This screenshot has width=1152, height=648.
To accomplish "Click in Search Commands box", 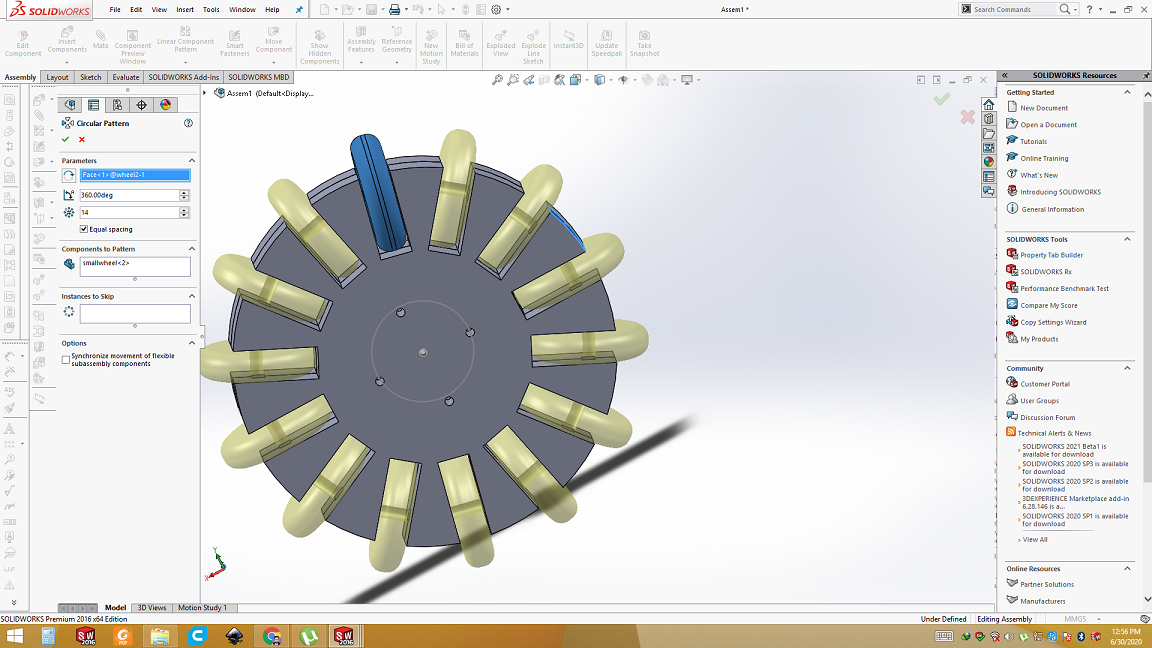I will [1014, 10].
